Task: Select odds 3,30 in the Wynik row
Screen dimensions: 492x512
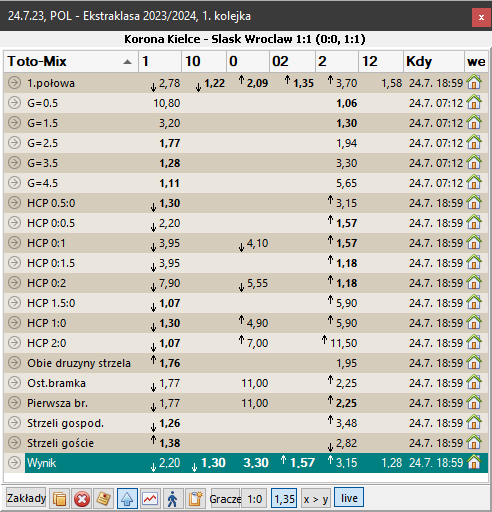Action: [x=256, y=463]
